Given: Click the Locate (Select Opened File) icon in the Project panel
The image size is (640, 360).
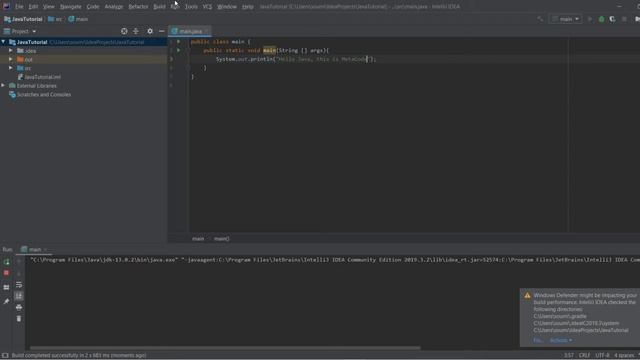Looking at the screenshot, I should (124, 31).
